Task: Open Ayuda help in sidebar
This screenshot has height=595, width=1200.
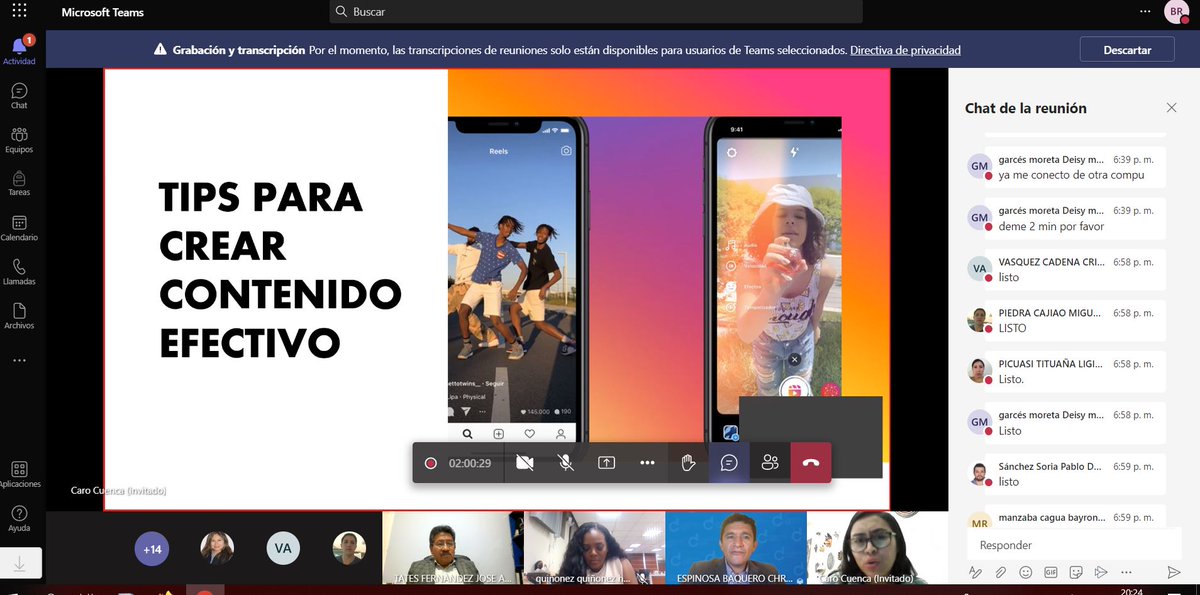Action: [x=19, y=518]
